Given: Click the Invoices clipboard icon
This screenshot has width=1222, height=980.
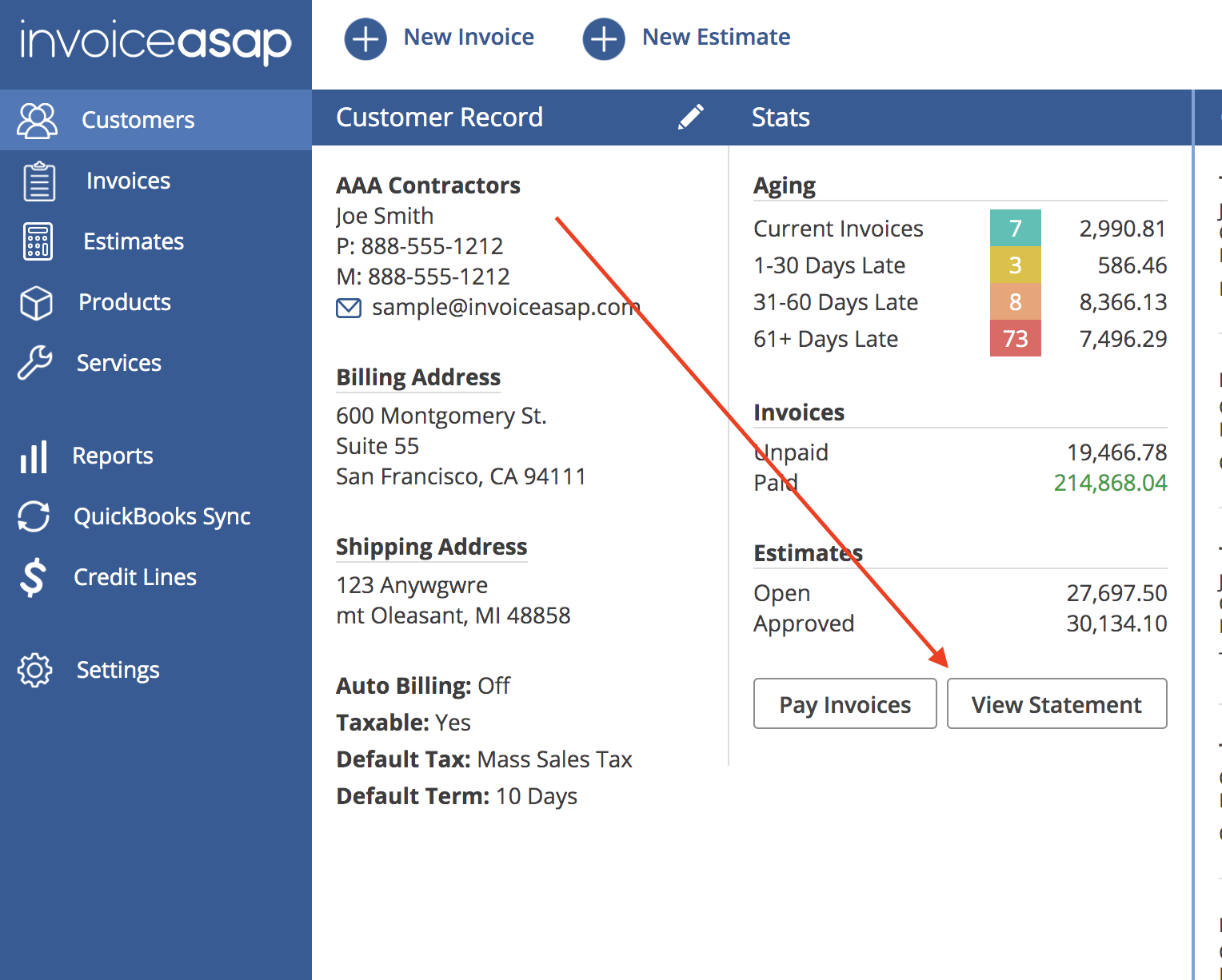Looking at the screenshot, I should tap(38, 181).
